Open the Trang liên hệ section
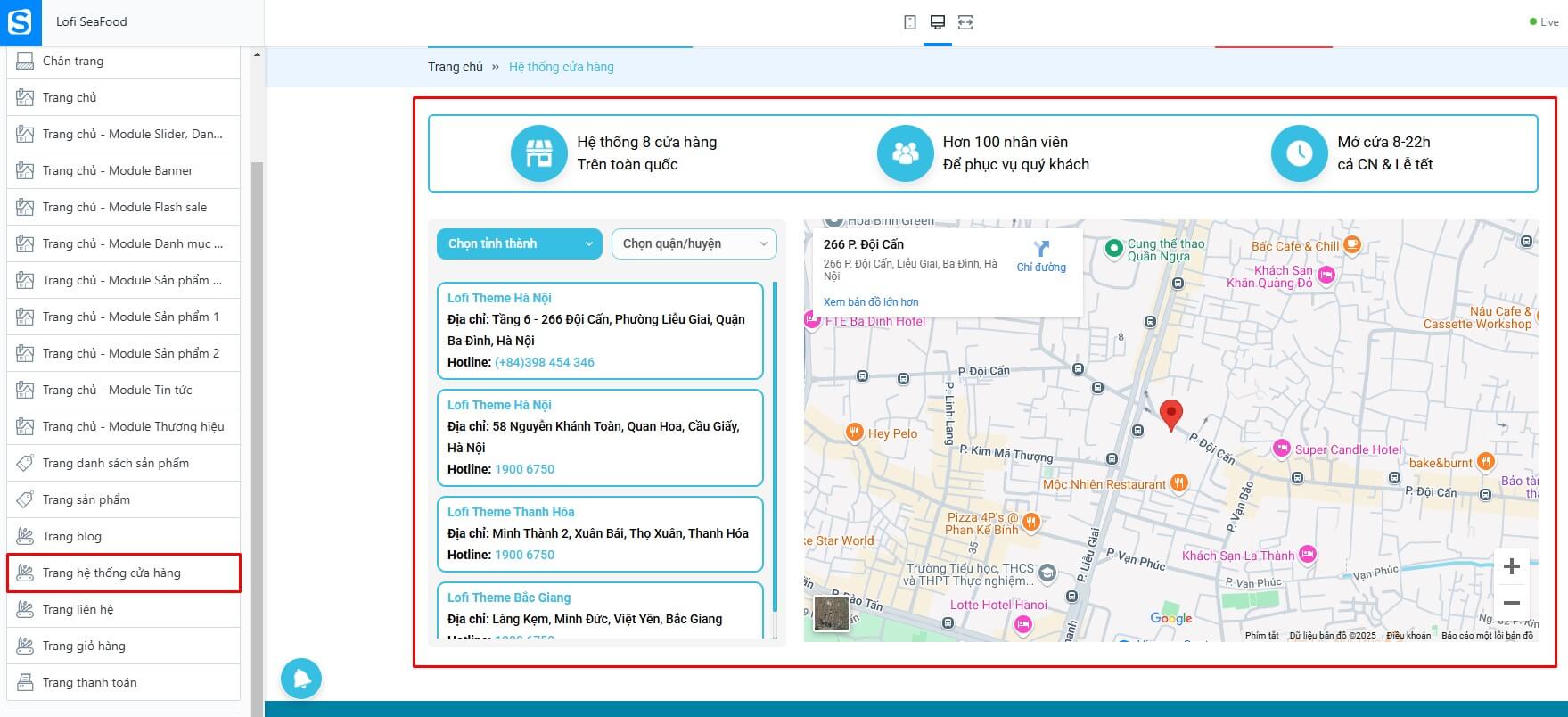 pyautogui.click(x=124, y=609)
